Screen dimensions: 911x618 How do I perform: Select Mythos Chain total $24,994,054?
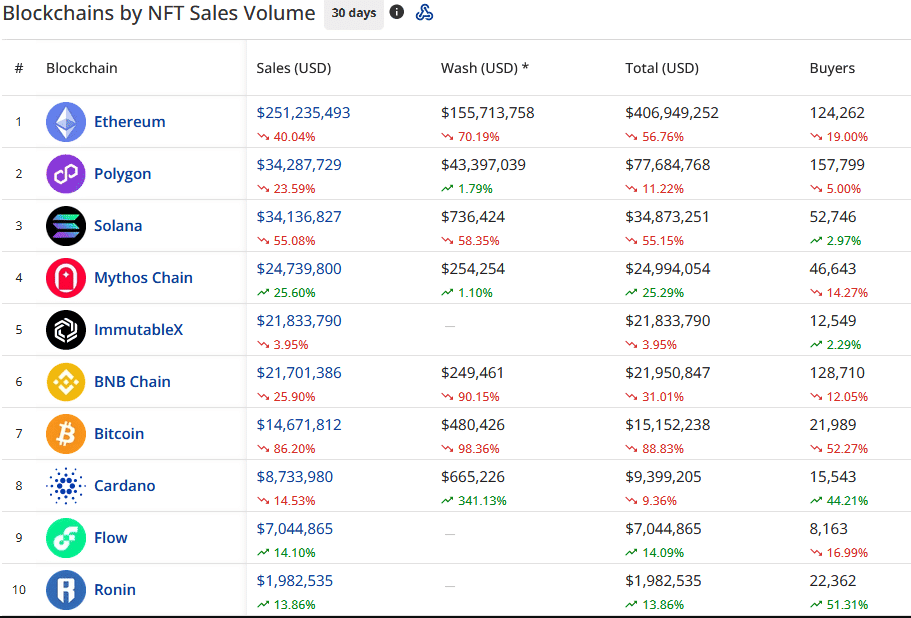pyautogui.click(x=668, y=269)
